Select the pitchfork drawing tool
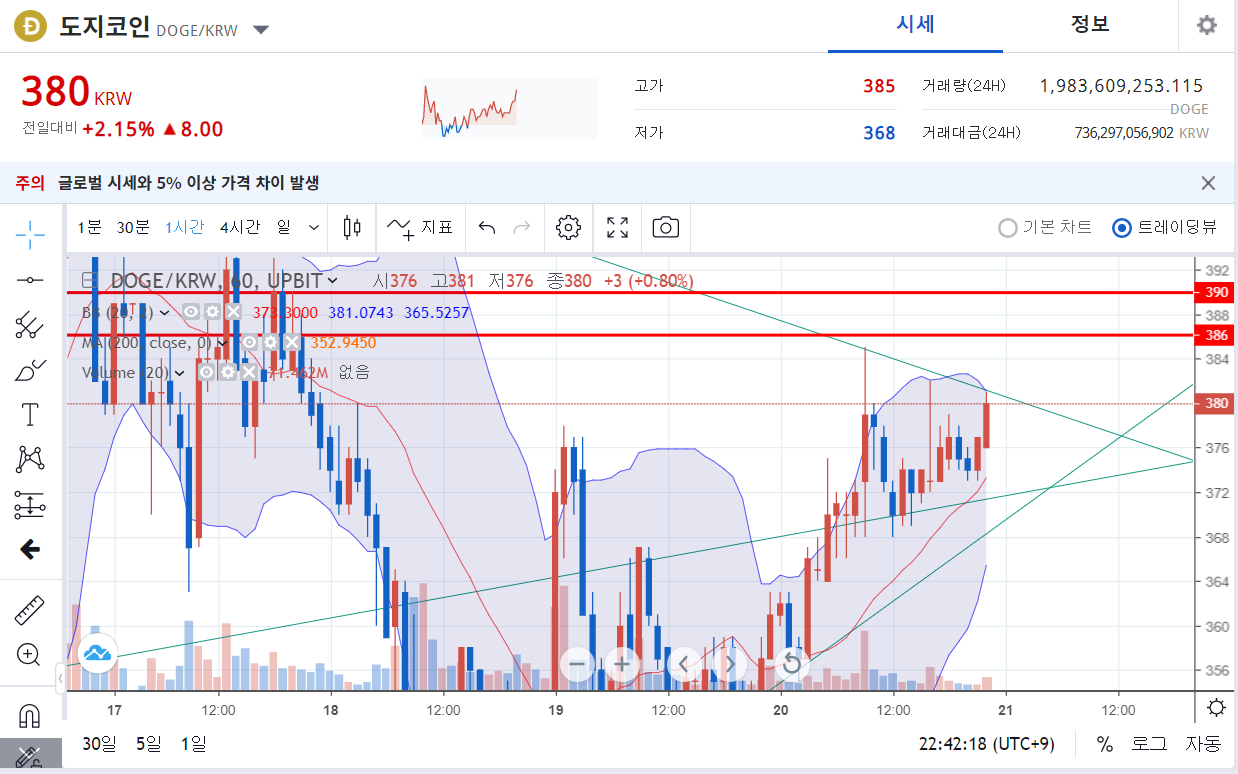 tap(30, 324)
